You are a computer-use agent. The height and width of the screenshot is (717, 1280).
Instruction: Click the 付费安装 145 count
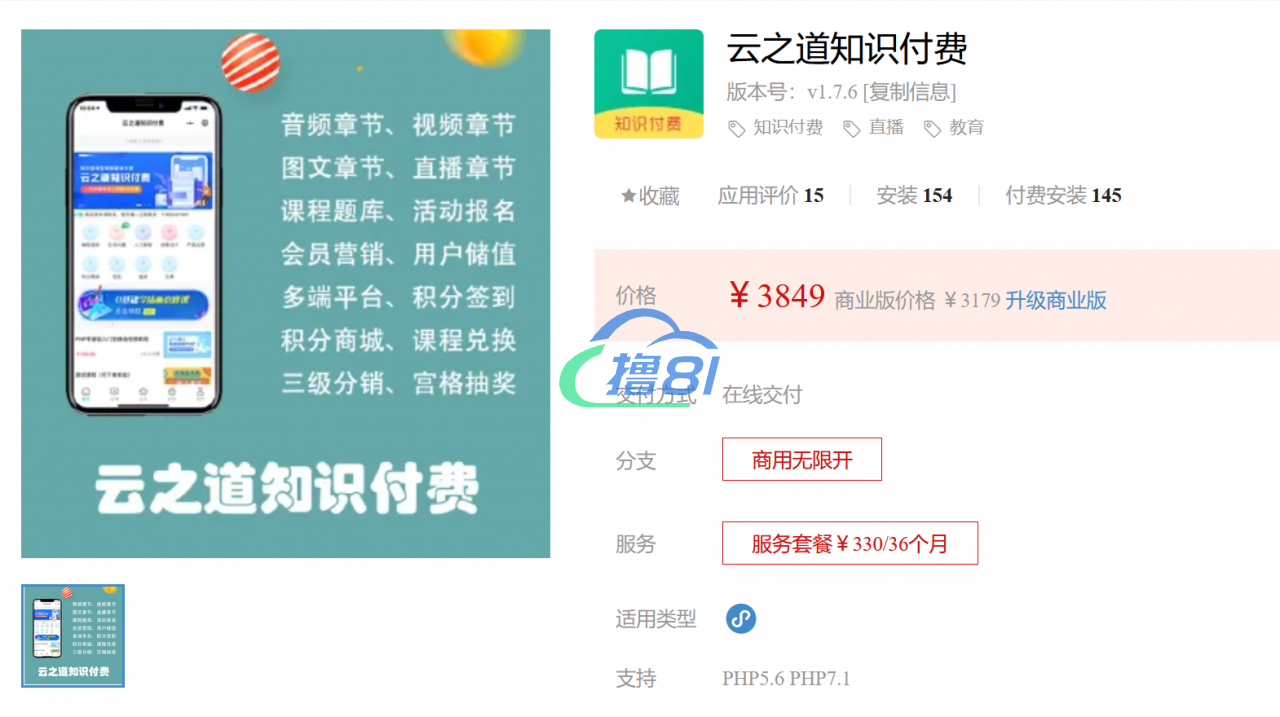coord(1063,196)
